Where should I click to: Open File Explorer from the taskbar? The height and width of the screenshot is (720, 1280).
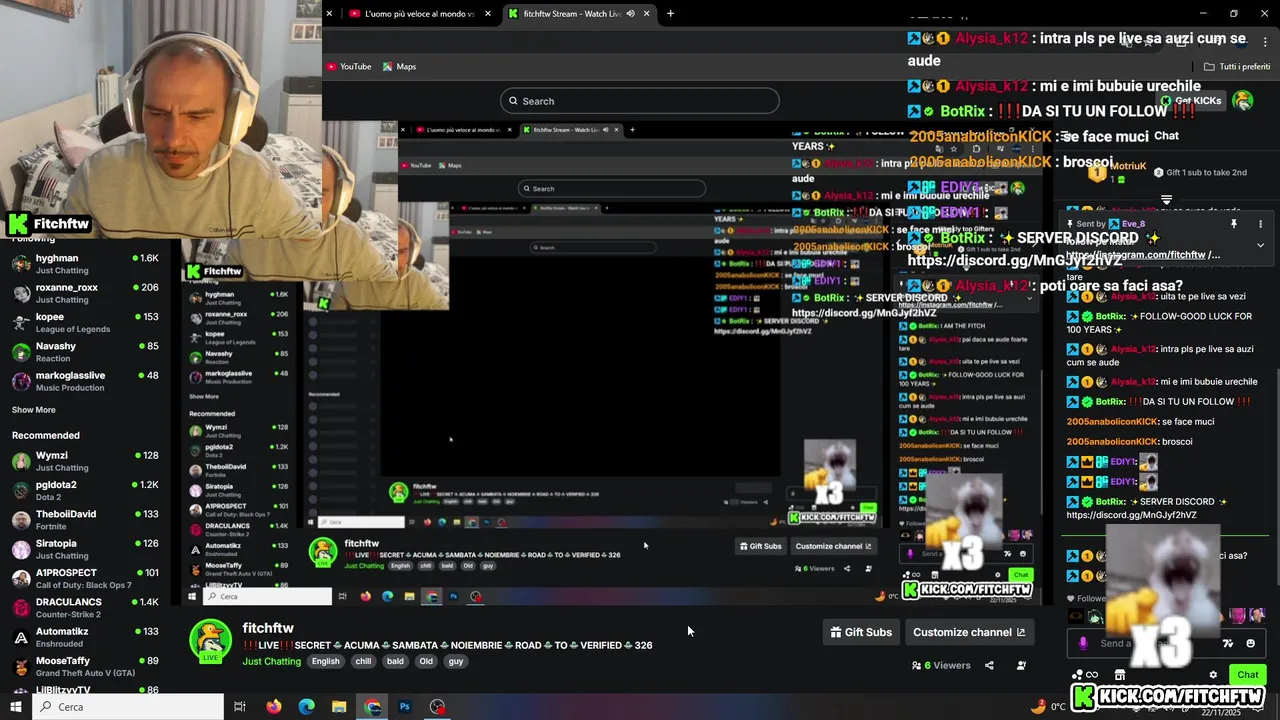(x=339, y=707)
